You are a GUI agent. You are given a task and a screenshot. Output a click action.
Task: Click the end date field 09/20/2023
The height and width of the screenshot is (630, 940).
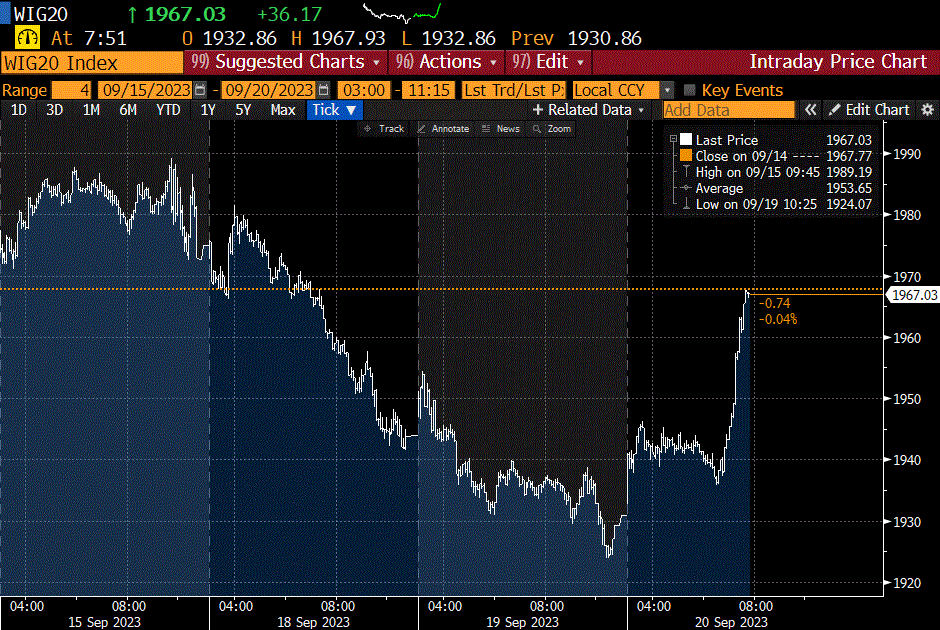pos(269,90)
